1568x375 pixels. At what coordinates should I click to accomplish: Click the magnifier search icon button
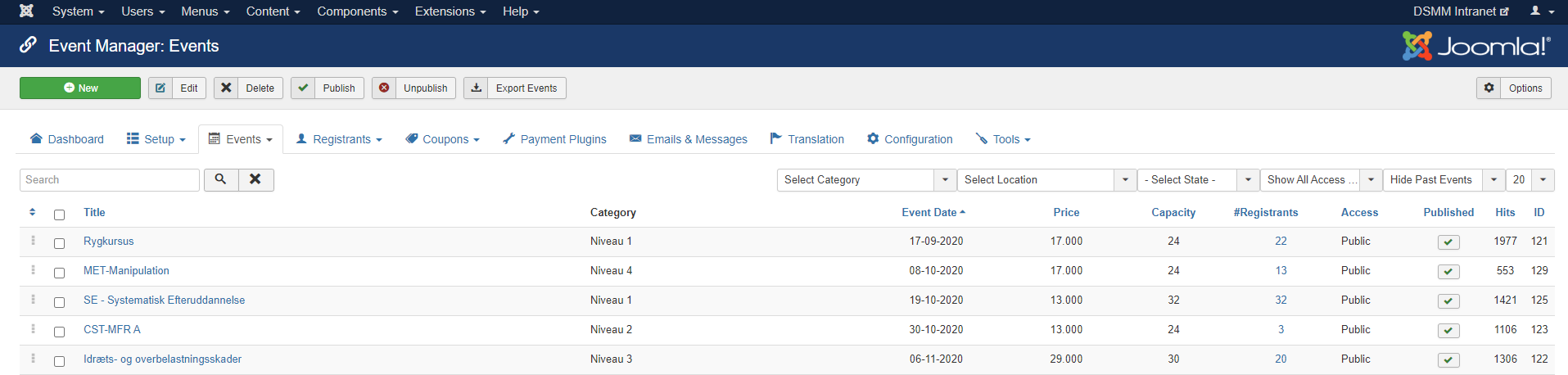[x=220, y=179]
